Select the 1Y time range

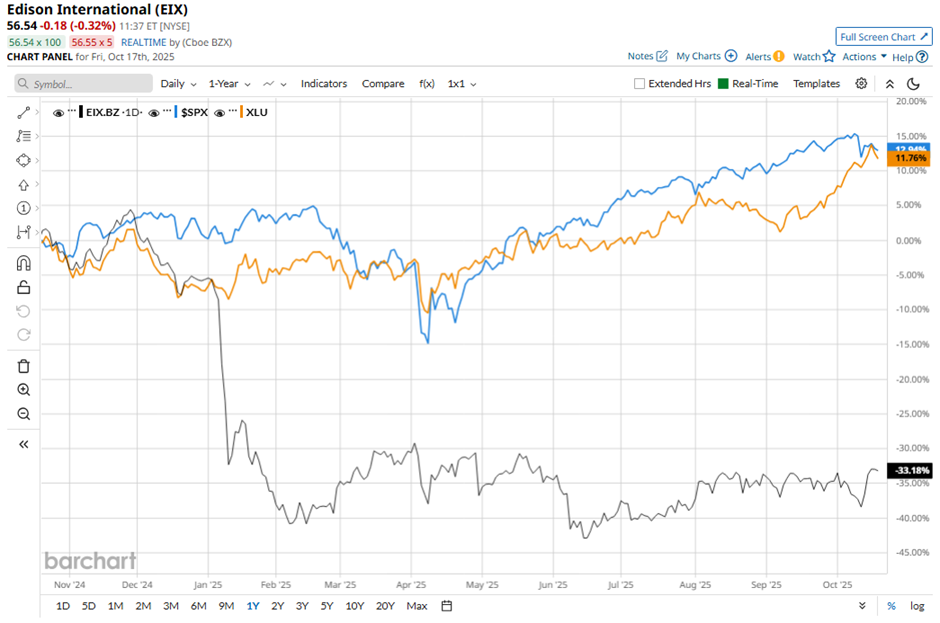pyautogui.click(x=253, y=606)
